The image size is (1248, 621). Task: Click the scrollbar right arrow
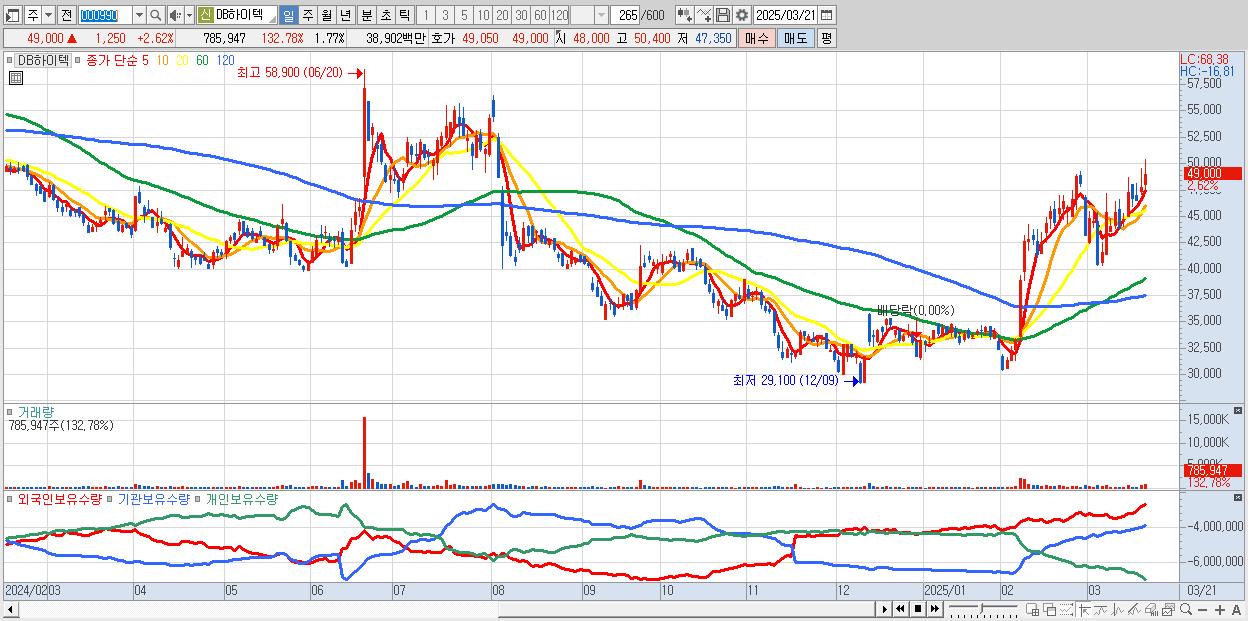point(885,609)
